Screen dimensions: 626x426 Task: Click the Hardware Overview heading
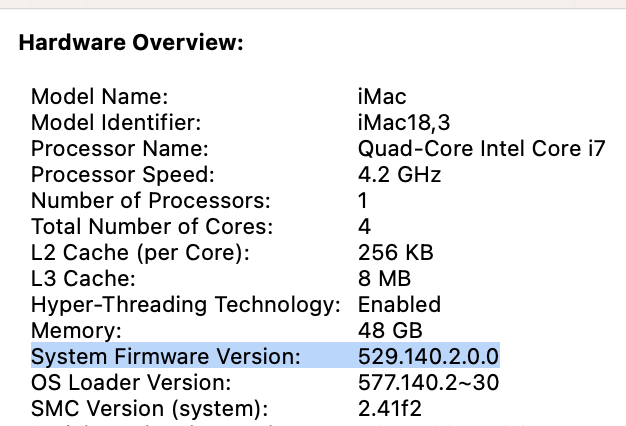click(132, 43)
